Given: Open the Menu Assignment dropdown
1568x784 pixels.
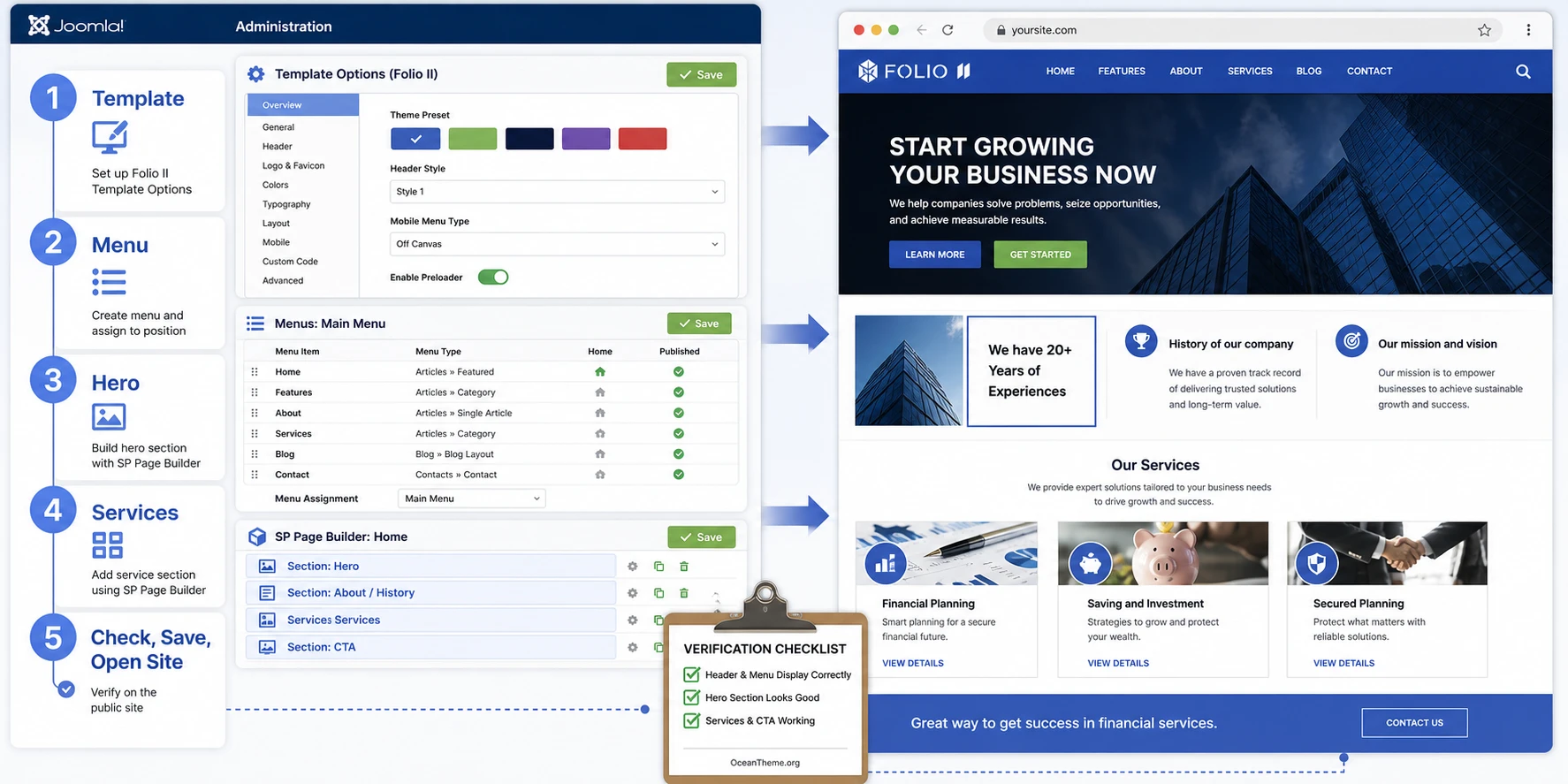Looking at the screenshot, I should (x=472, y=499).
